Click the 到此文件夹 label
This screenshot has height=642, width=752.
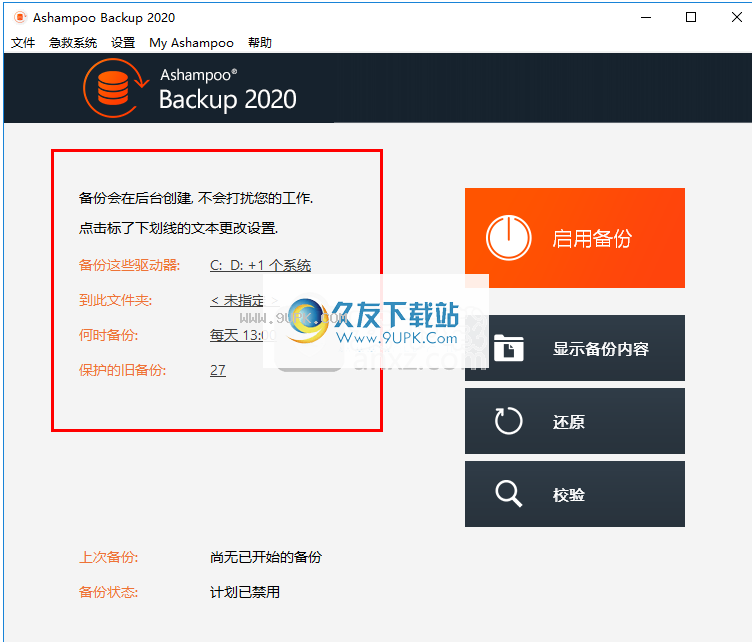point(116,301)
